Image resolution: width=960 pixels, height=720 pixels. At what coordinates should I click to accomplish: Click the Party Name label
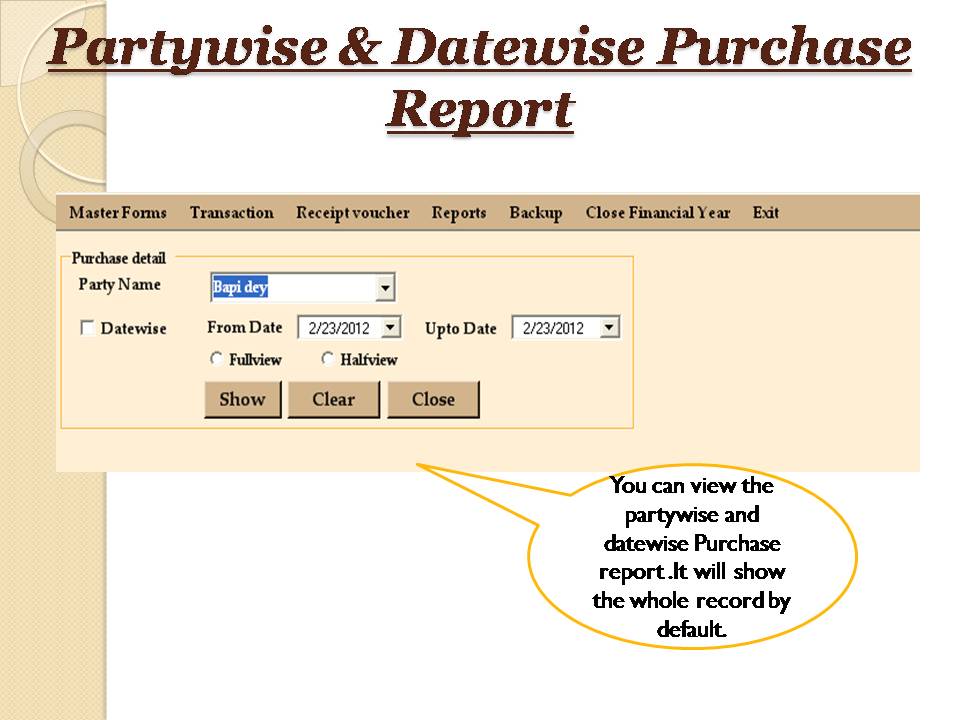[119, 285]
